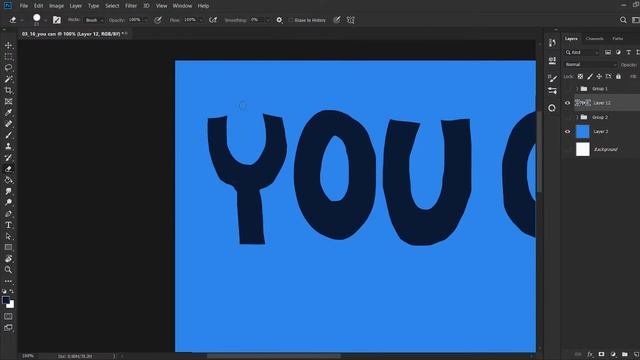
Task: Open the Libraries circular panel icon
Action: tap(552, 108)
